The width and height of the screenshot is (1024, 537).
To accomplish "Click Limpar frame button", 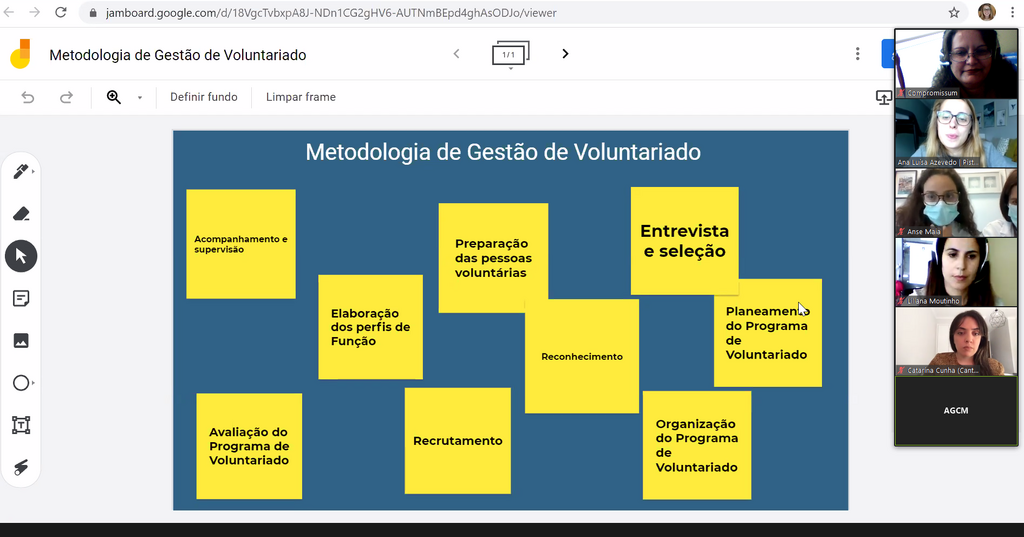I will coord(301,97).
